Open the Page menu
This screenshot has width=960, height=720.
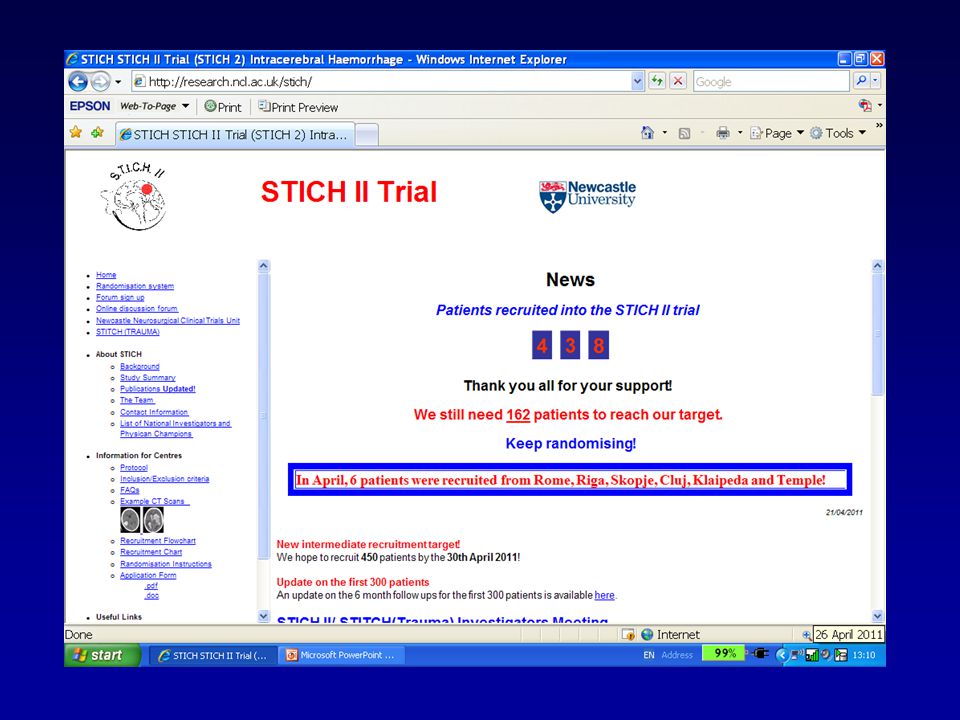click(776, 133)
